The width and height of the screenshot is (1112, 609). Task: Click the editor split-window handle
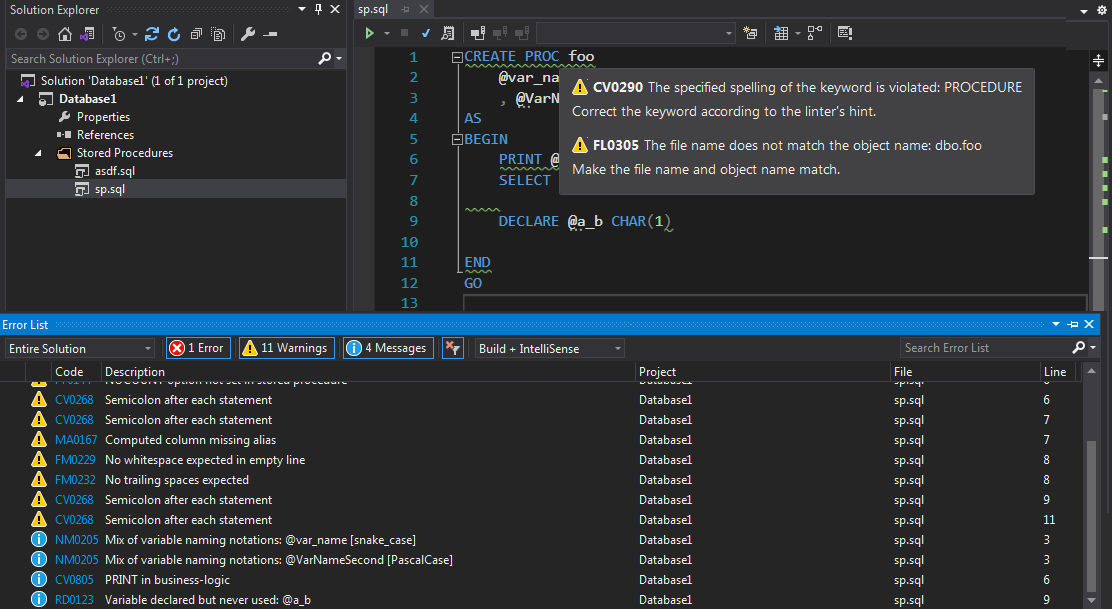(x=1099, y=61)
